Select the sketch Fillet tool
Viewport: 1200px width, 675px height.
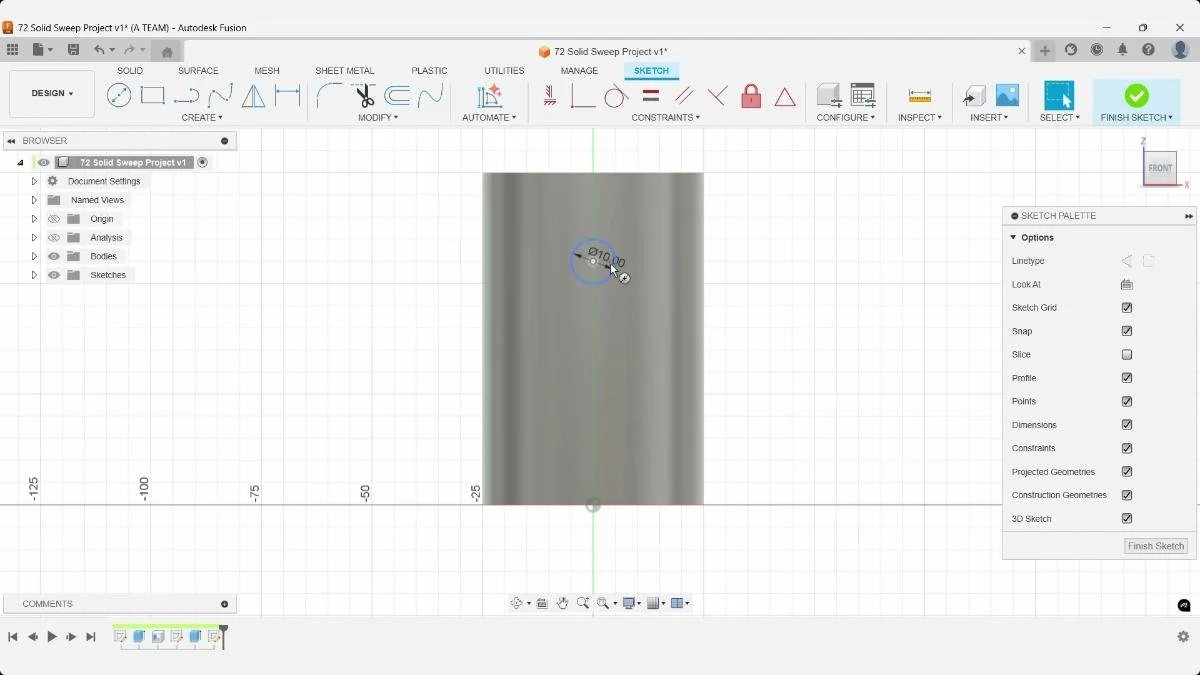pyautogui.click(x=329, y=96)
